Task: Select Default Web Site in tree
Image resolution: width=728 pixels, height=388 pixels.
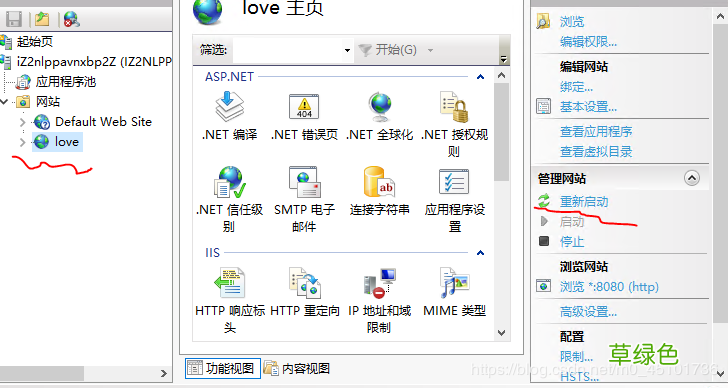Action: (x=104, y=122)
